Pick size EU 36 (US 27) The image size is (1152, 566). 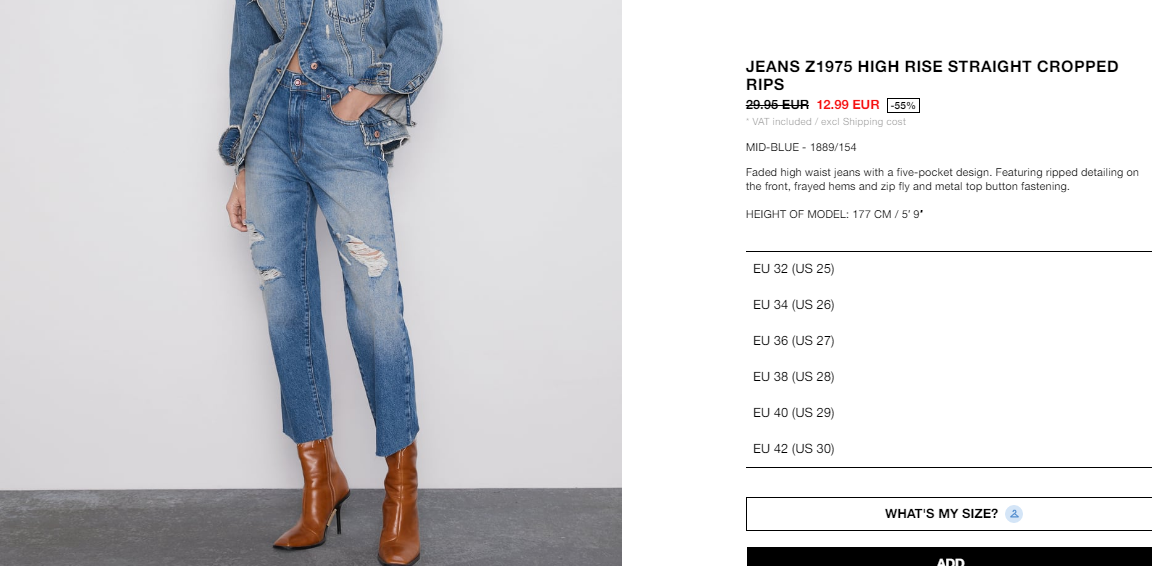pyautogui.click(x=948, y=341)
